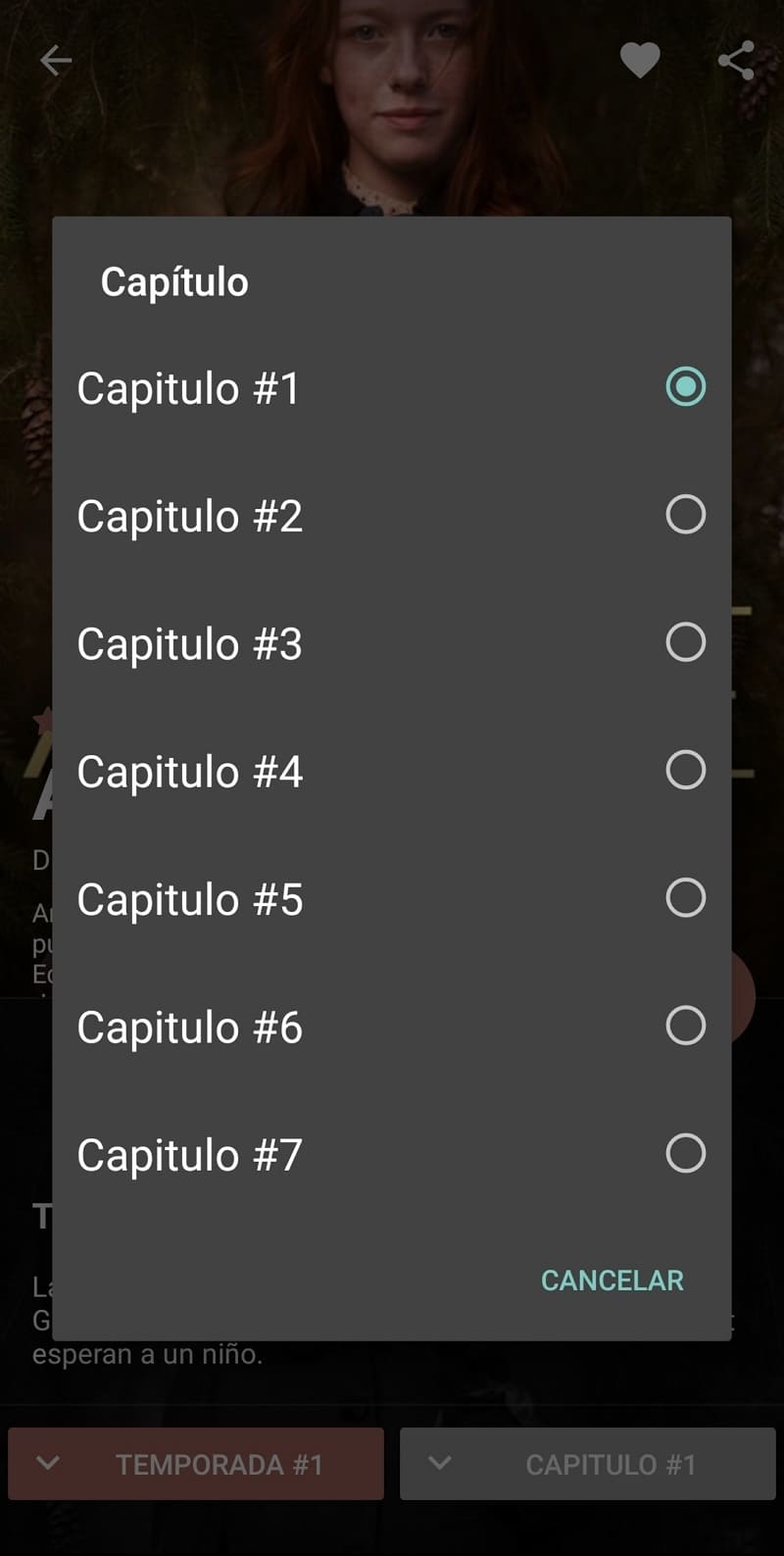Select the Capitulo #1 radio button
This screenshot has width=784, height=1556.
(685, 386)
